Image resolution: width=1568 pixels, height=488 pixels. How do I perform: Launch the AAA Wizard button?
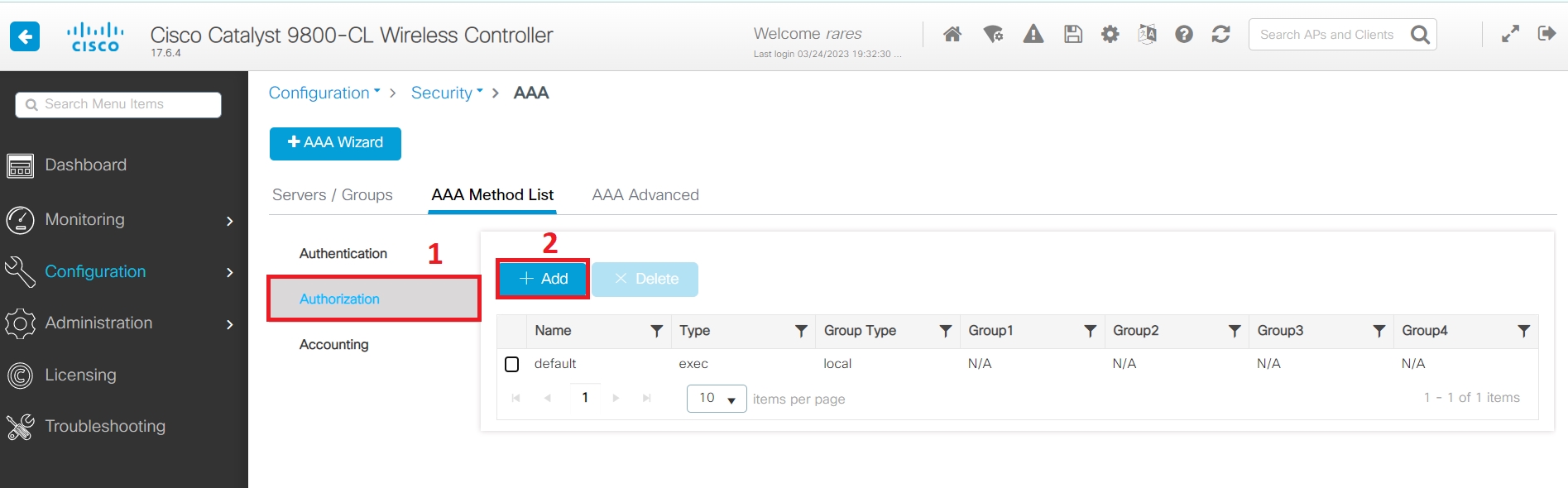pyautogui.click(x=335, y=143)
